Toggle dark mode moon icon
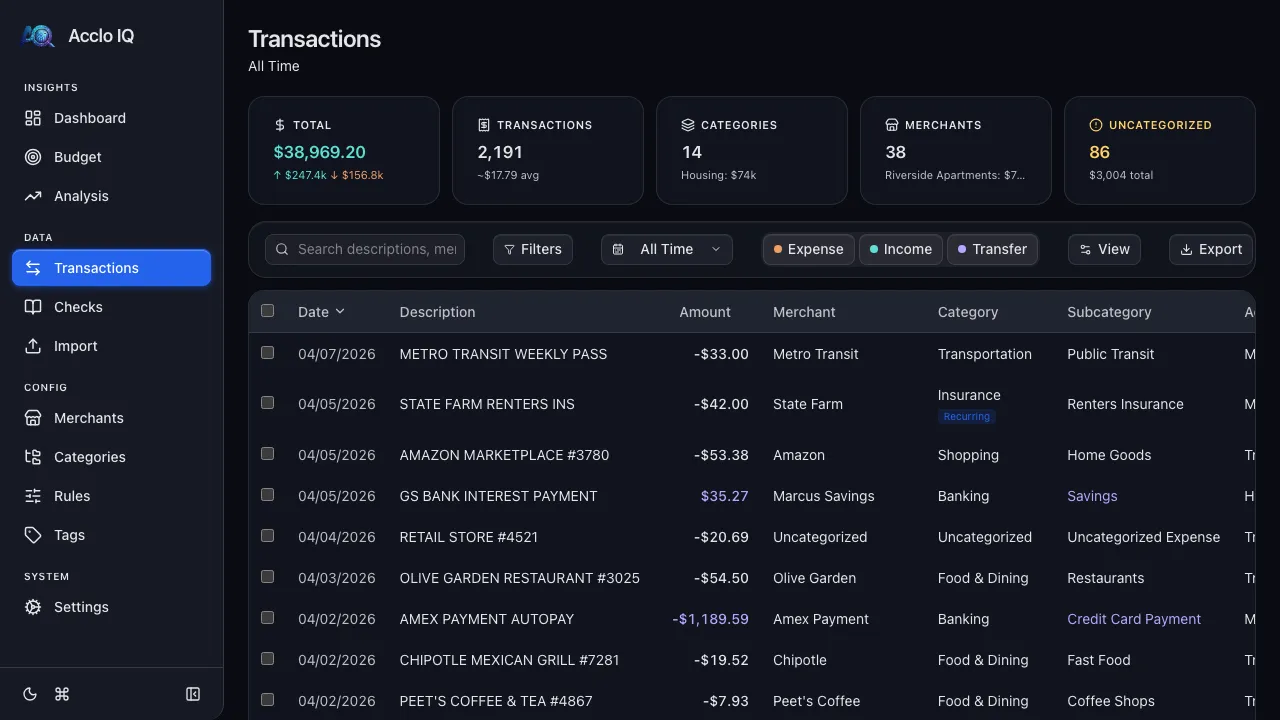Viewport: 1280px width, 720px height. (x=30, y=694)
